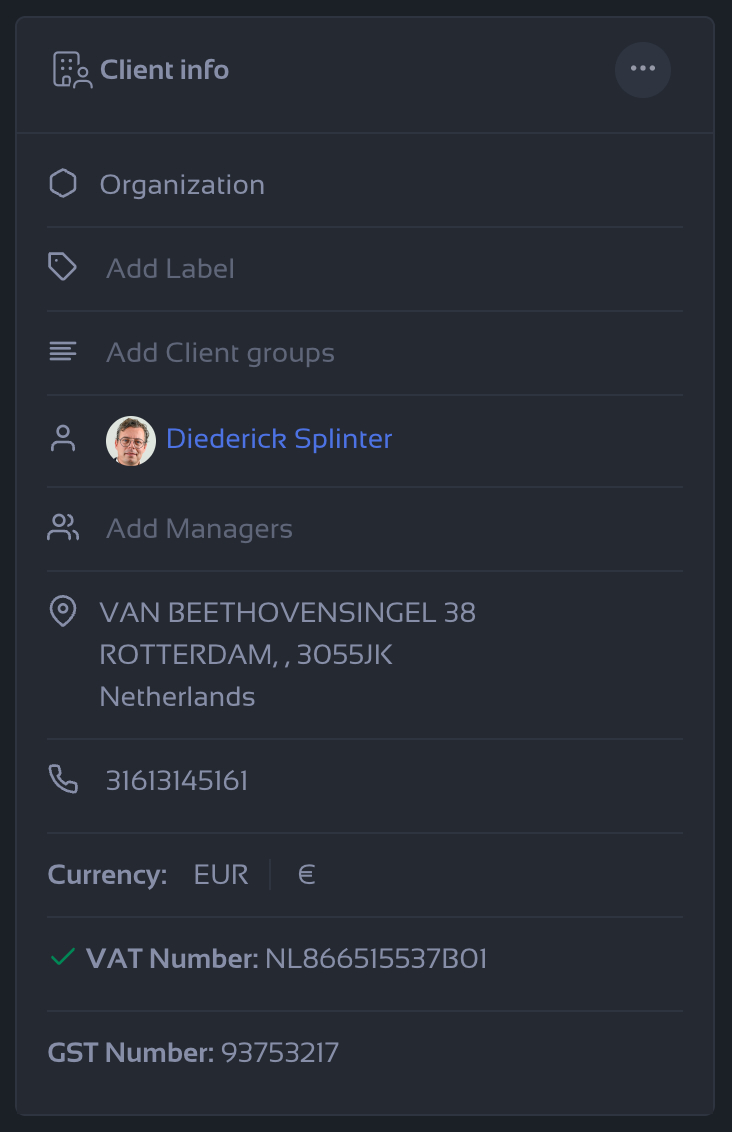Click the contact person icon
732x1132 pixels.
(x=63, y=438)
